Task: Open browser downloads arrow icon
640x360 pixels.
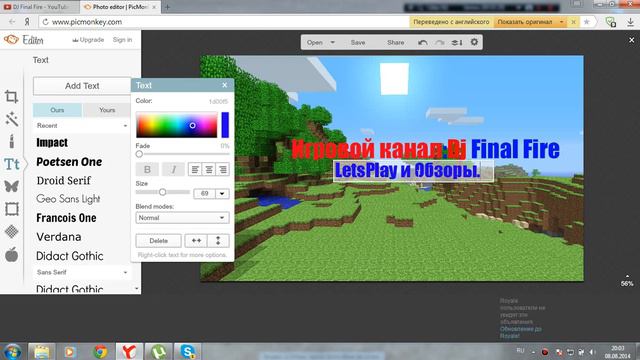Action: [631, 22]
